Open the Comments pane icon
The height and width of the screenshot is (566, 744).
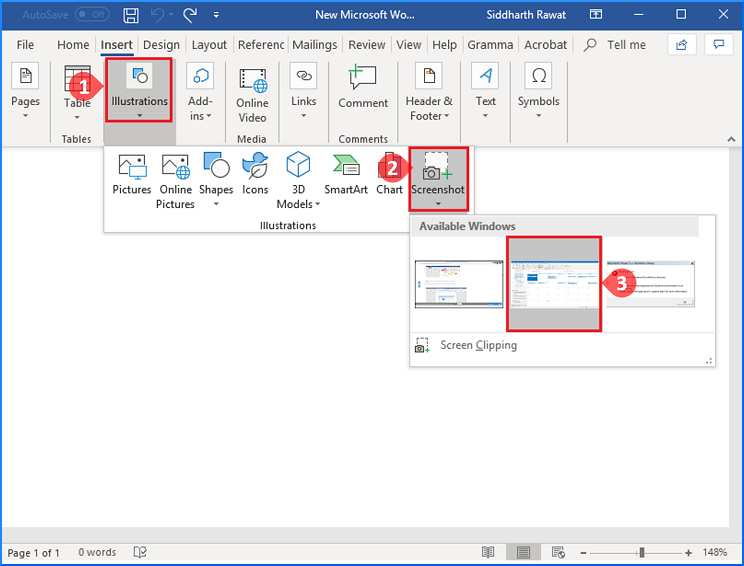coord(719,45)
